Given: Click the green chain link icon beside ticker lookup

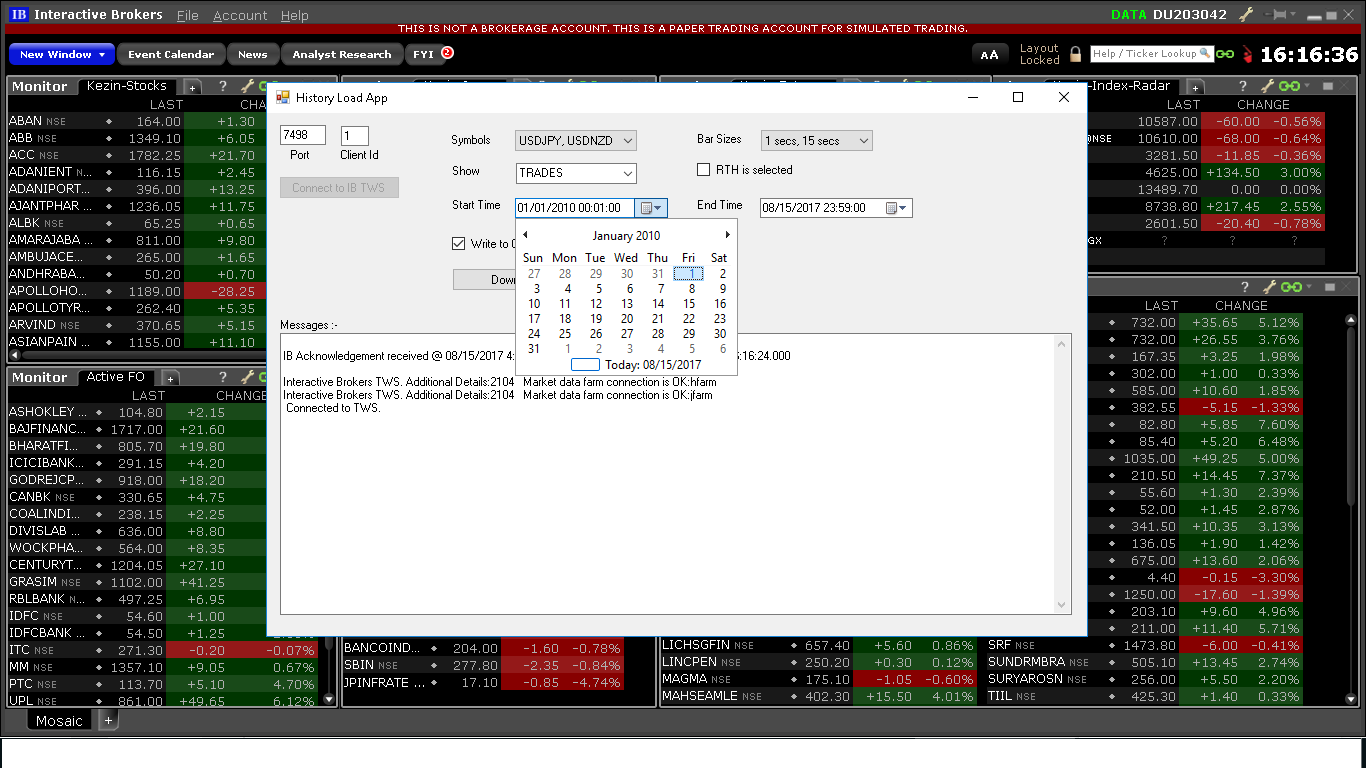Looking at the screenshot, I should 1225,54.
